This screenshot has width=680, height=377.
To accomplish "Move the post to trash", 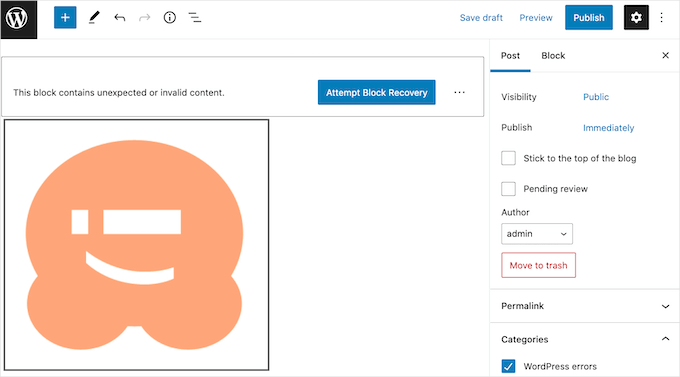I will click(x=538, y=265).
